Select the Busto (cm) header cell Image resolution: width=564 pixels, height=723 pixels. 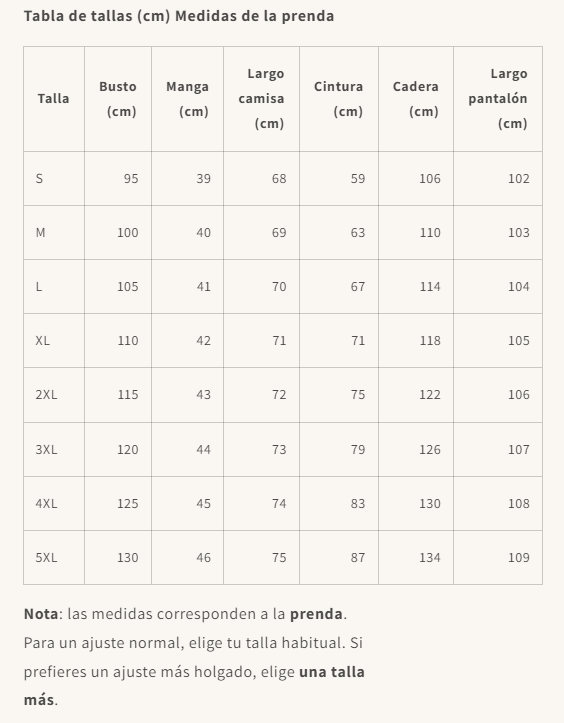click(118, 99)
